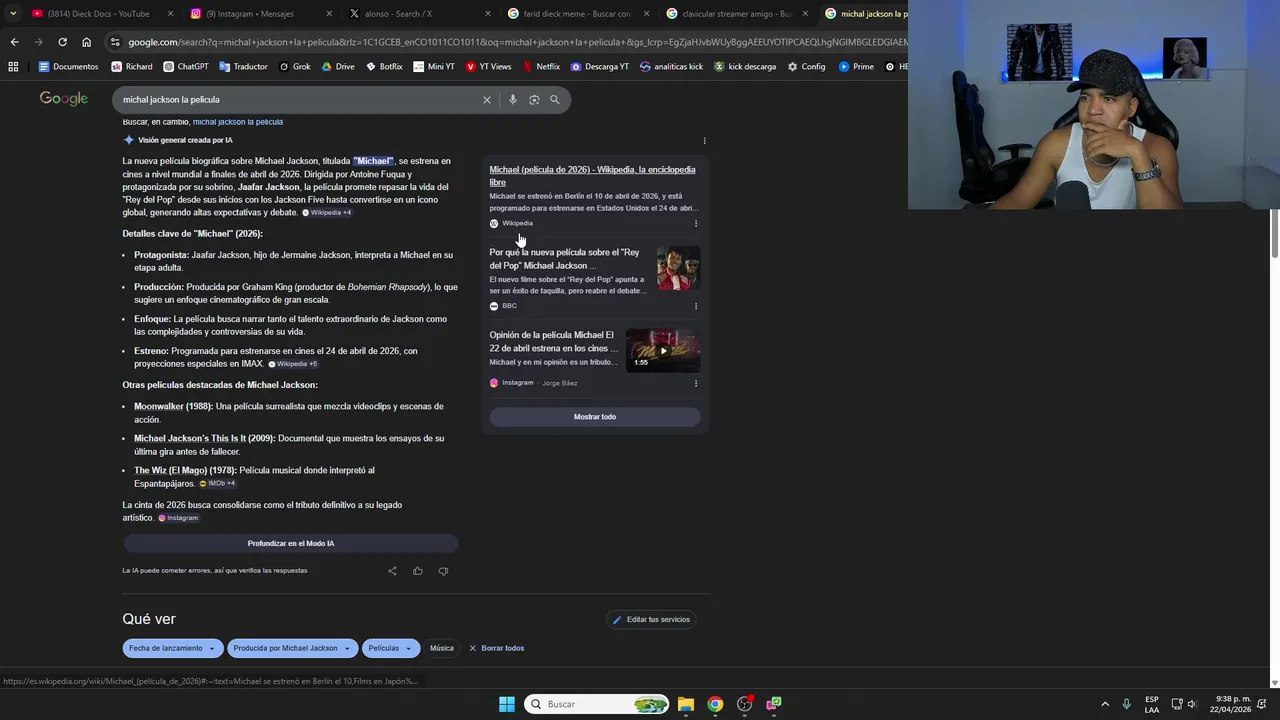Viewport: 1280px width, 720px height.
Task: Open the Traductor bookmark
Action: point(243,67)
